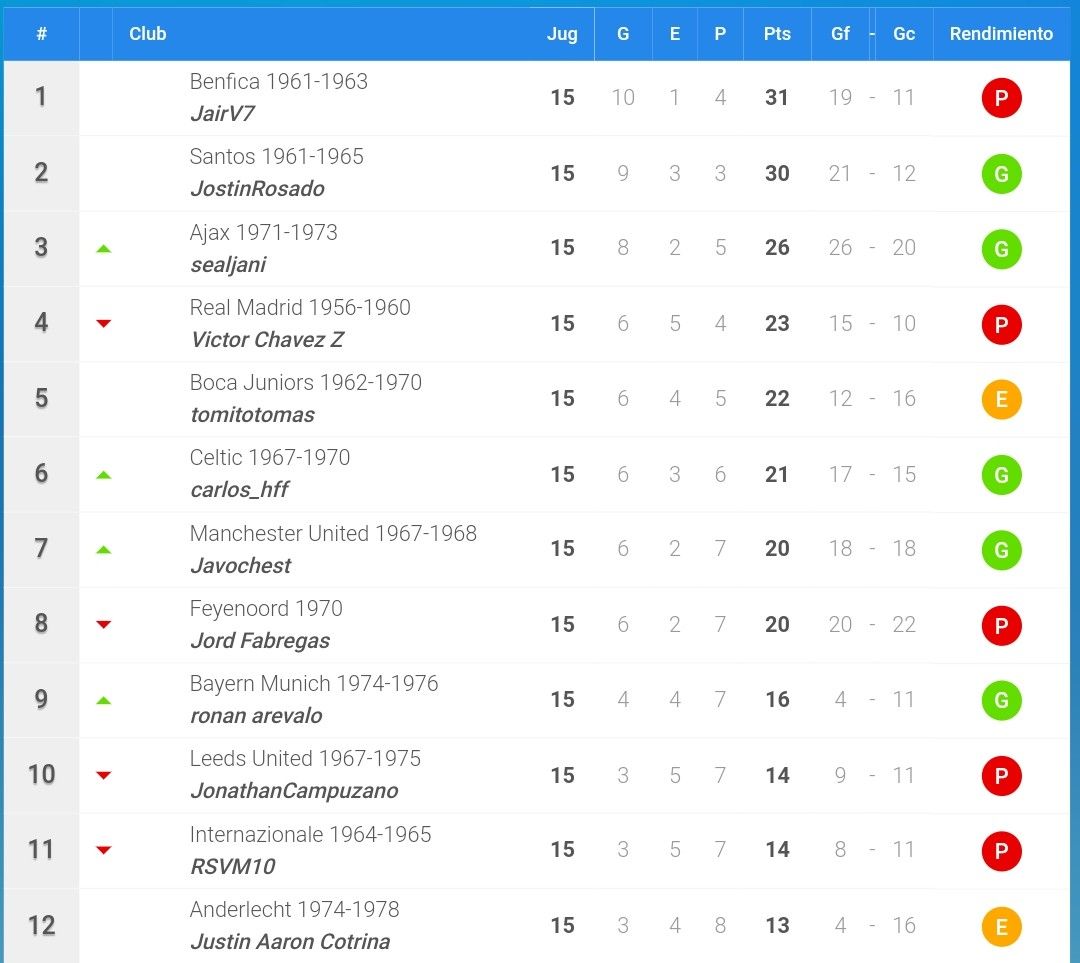Viewport: 1080px width, 963px height.
Task: Click Boca Juniors orange E performance badge
Action: point(1001,400)
